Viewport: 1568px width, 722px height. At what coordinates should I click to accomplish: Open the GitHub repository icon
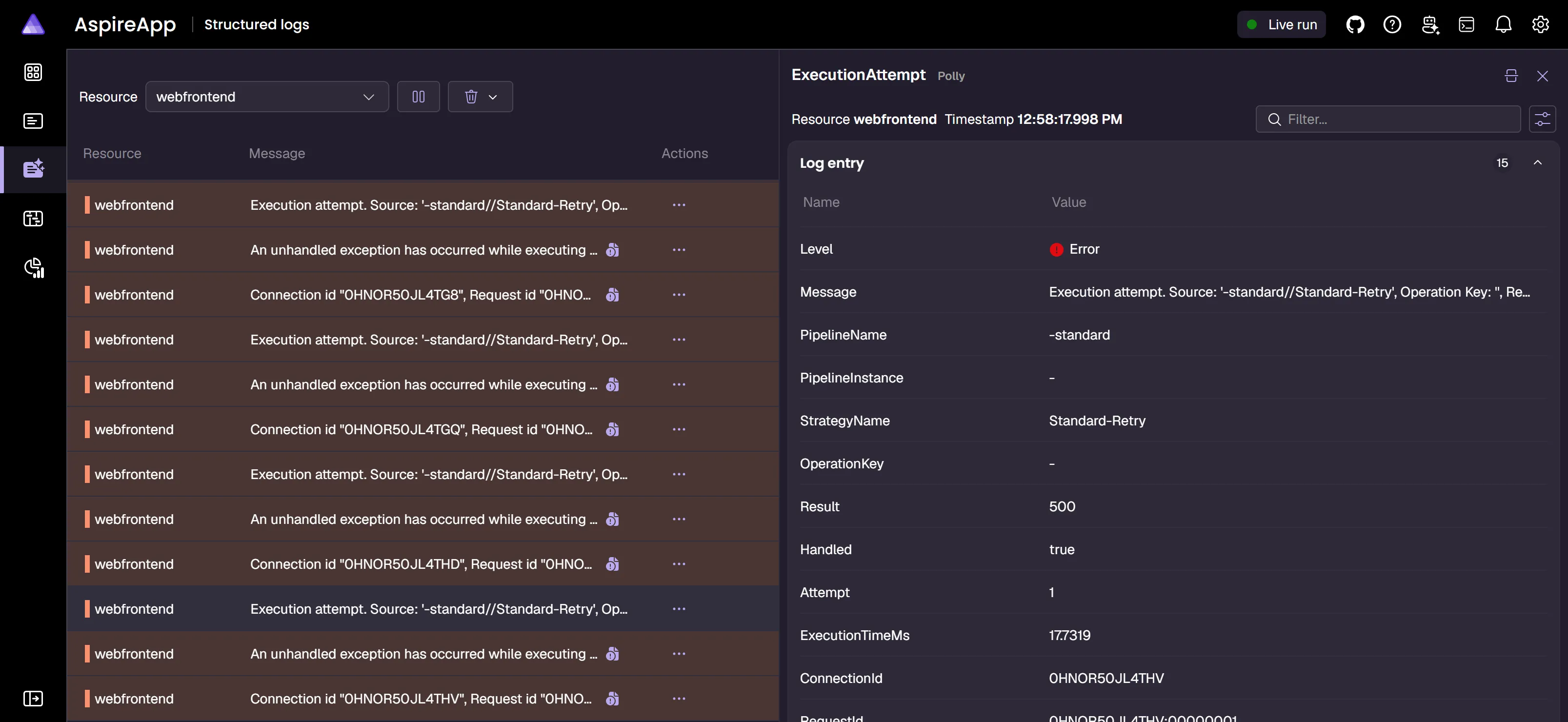(1355, 24)
